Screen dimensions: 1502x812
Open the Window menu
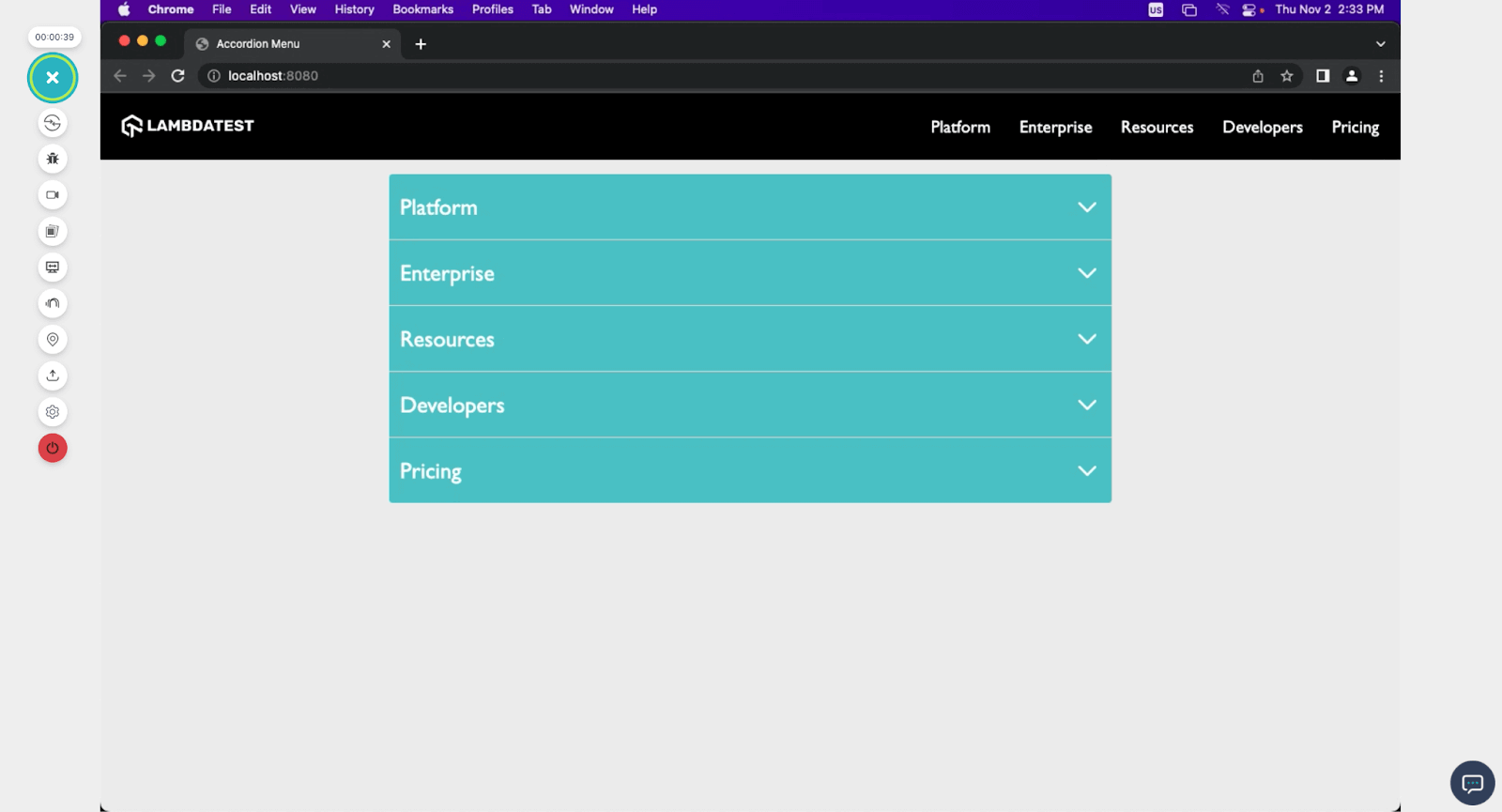tap(591, 9)
